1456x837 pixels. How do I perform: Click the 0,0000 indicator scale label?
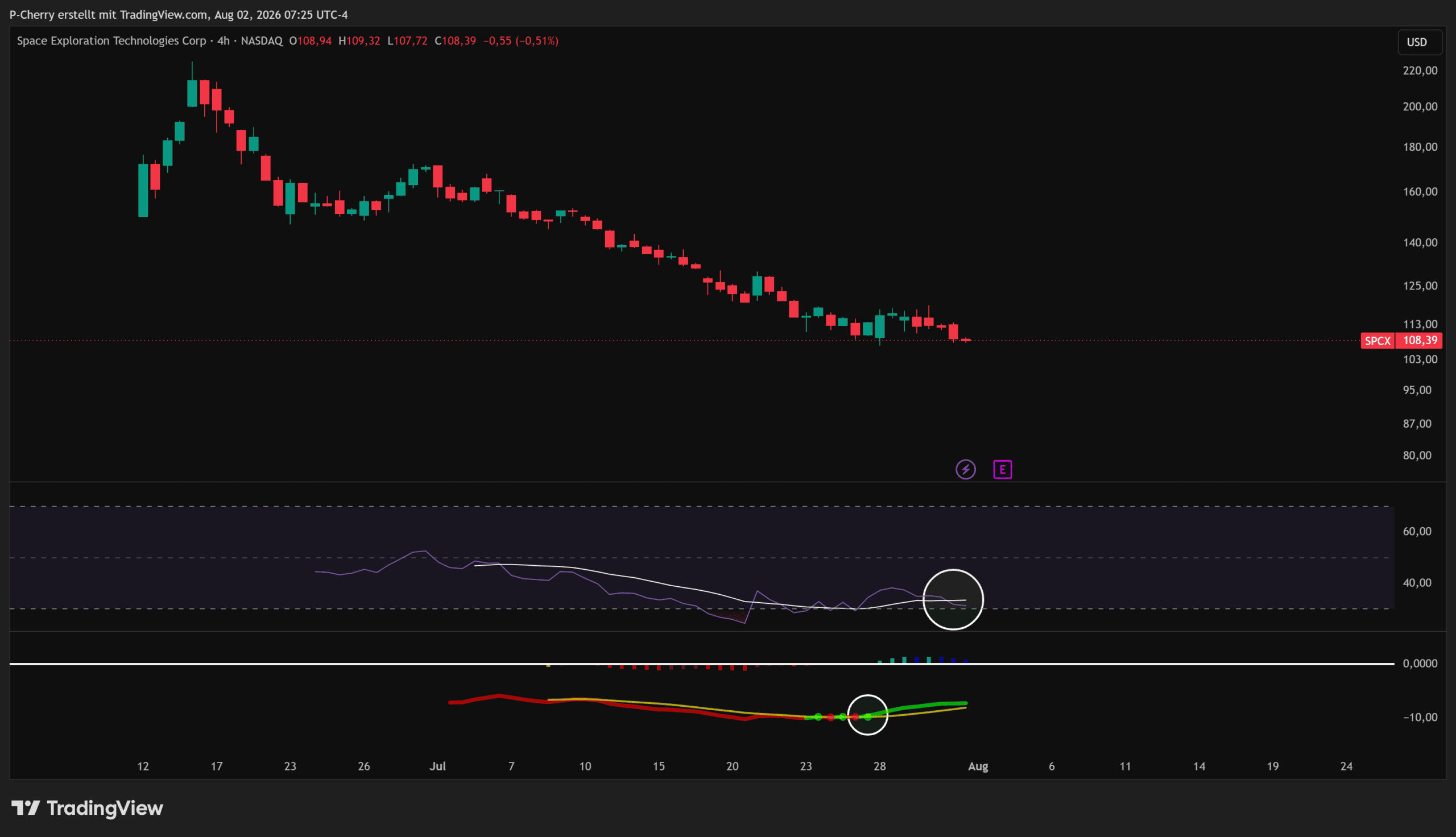click(1420, 664)
